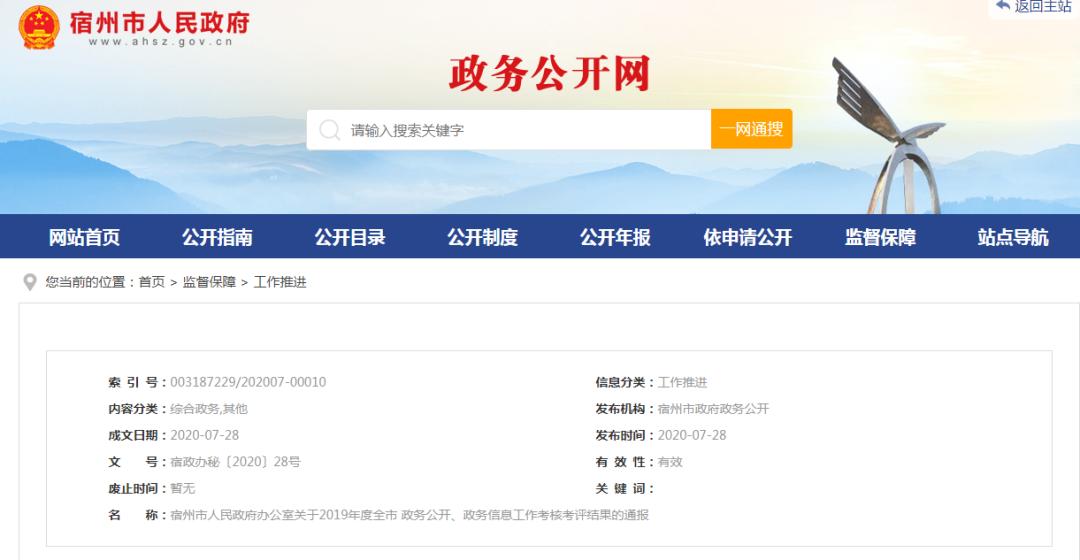The image size is (1080, 560).
Task: Click the 宿州市人民政府 site title
Action: click(x=160, y=22)
